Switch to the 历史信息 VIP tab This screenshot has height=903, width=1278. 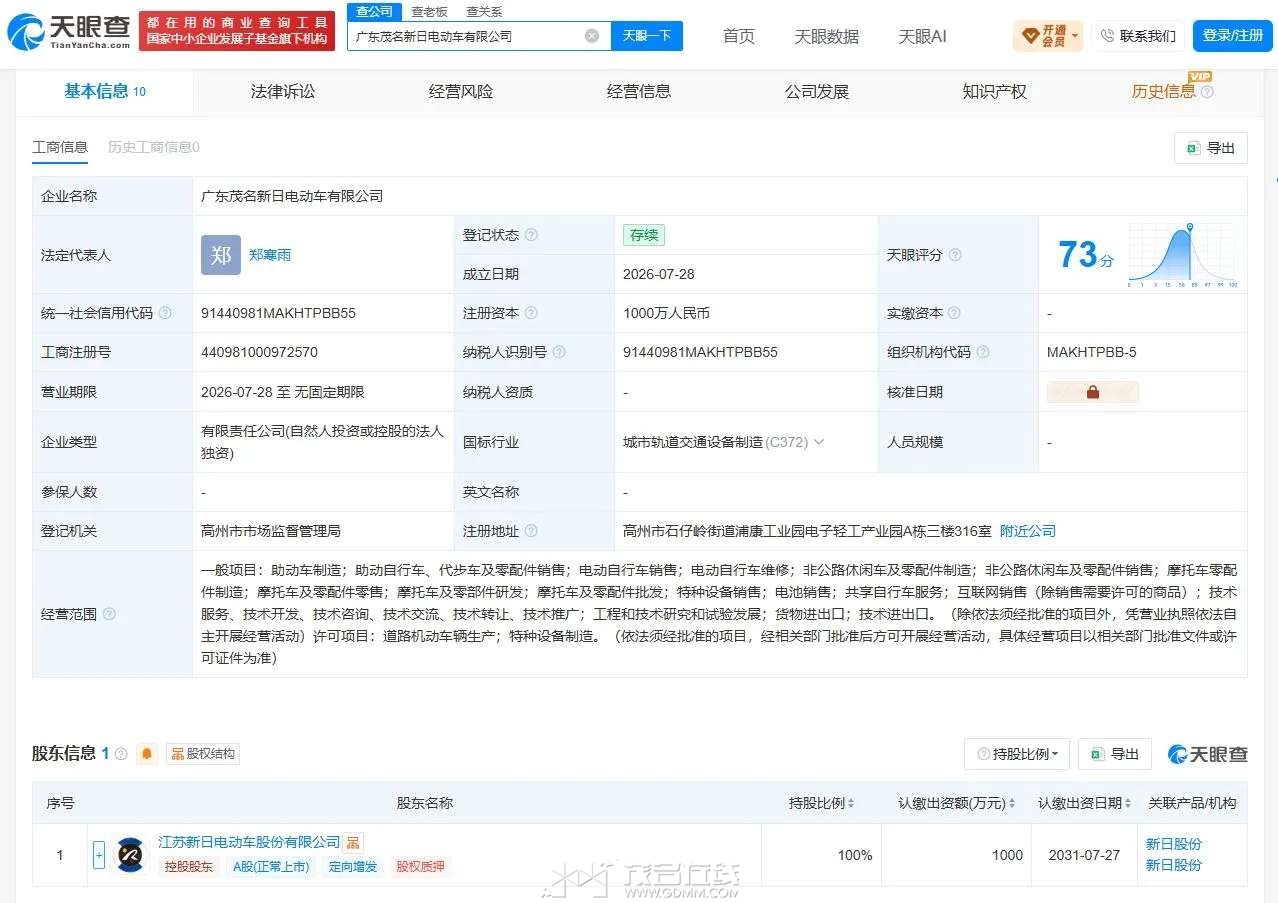(1163, 91)
